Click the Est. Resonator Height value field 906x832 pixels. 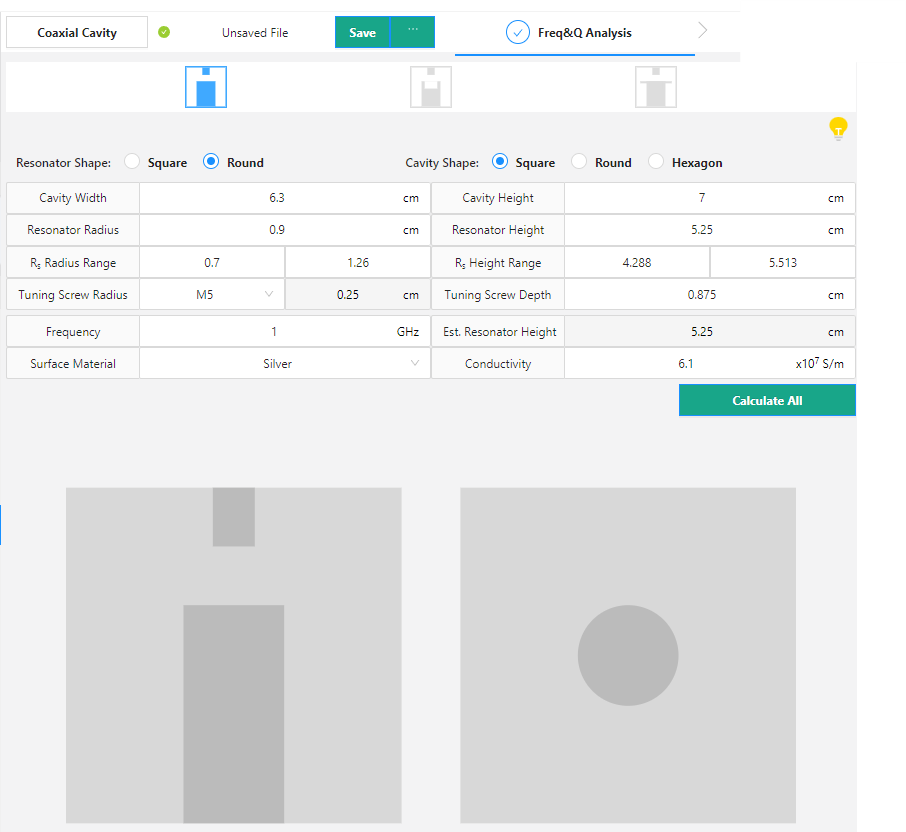click(710, 332)
